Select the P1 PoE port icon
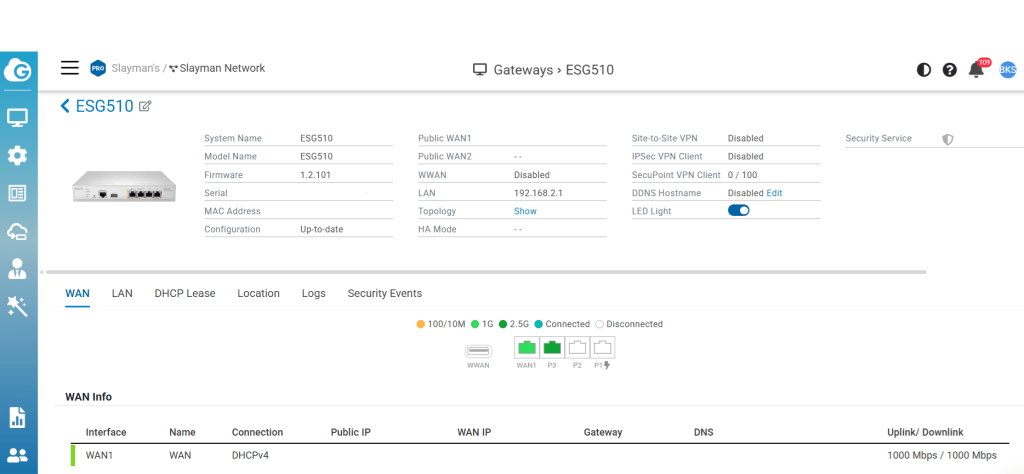 (603, 348)
